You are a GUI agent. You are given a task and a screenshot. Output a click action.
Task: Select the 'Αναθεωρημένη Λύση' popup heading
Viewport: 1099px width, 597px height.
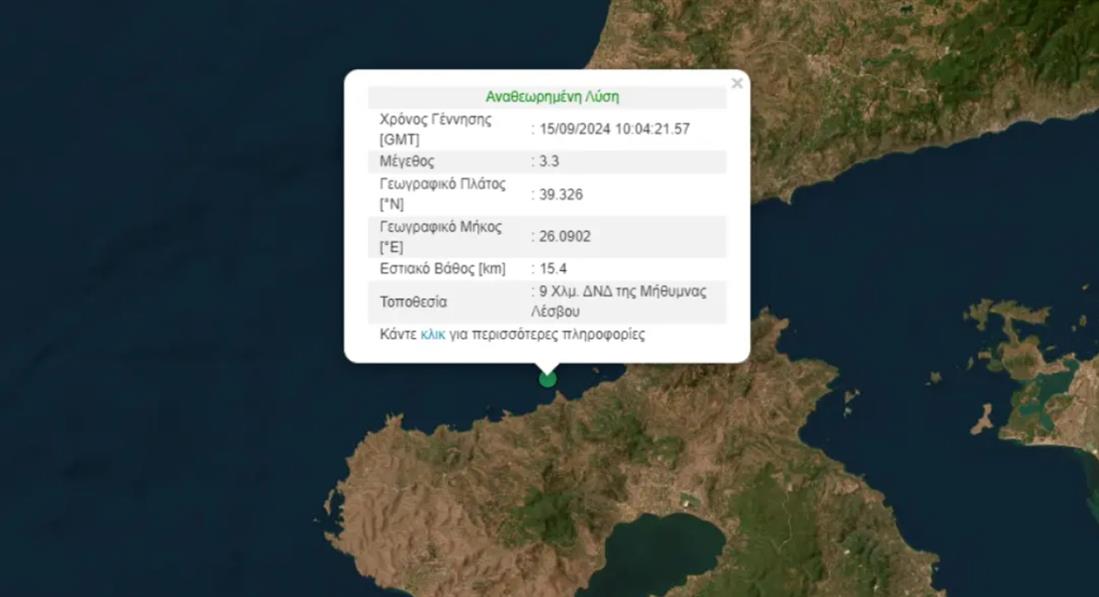(x=552, y=97)
